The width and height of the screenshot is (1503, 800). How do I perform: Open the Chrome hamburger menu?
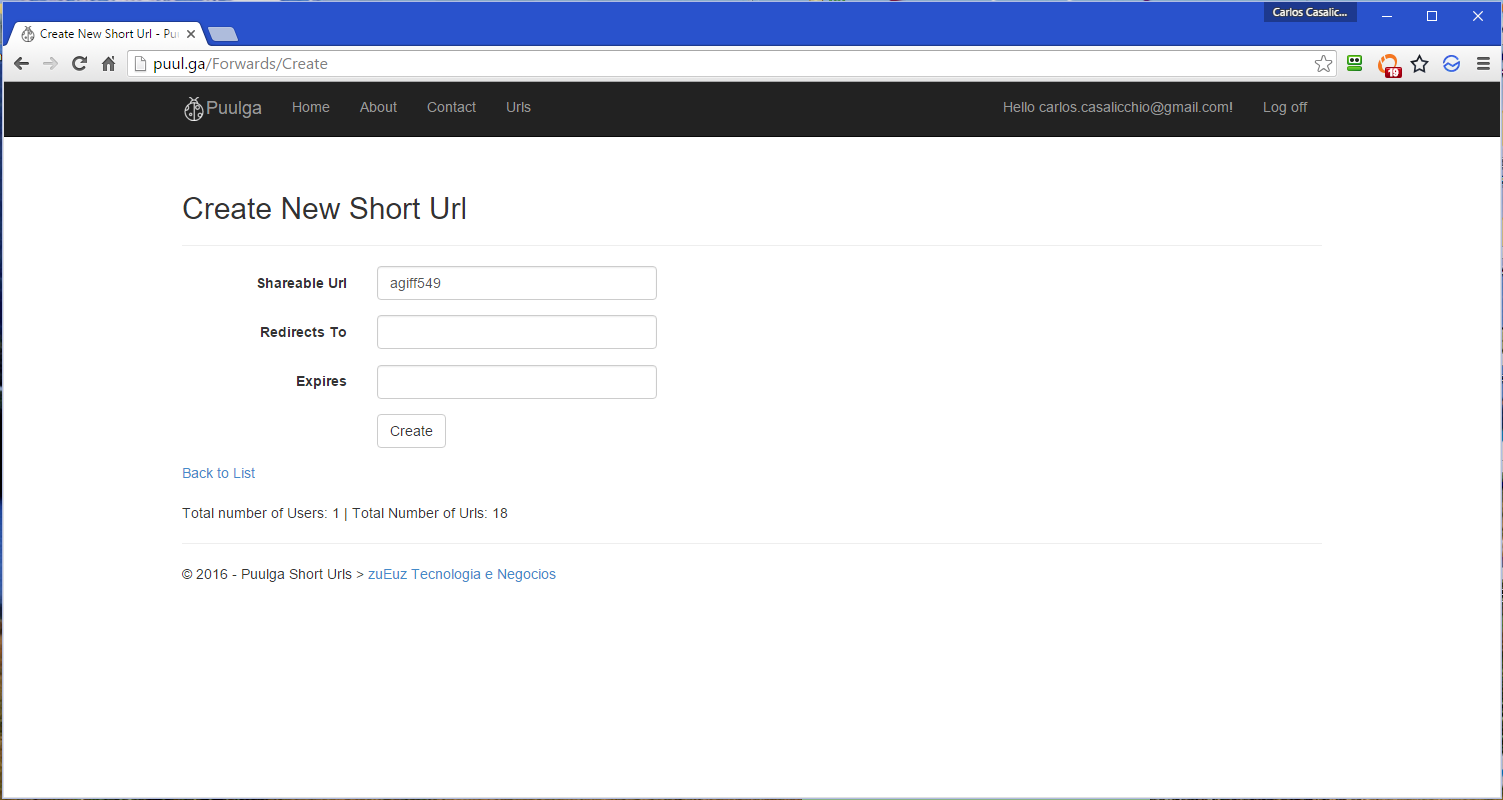[1483, 64]
